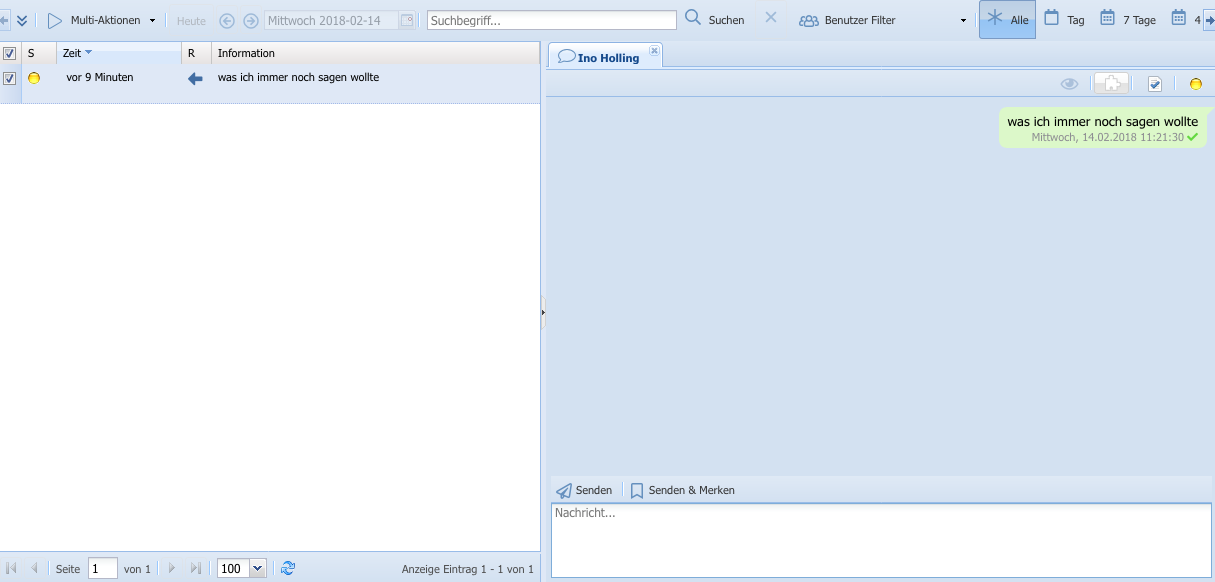Click the double-chevron down icon in toolbar
The width and height of the screenshot is (1215, 582).
[x=22, y=20]
